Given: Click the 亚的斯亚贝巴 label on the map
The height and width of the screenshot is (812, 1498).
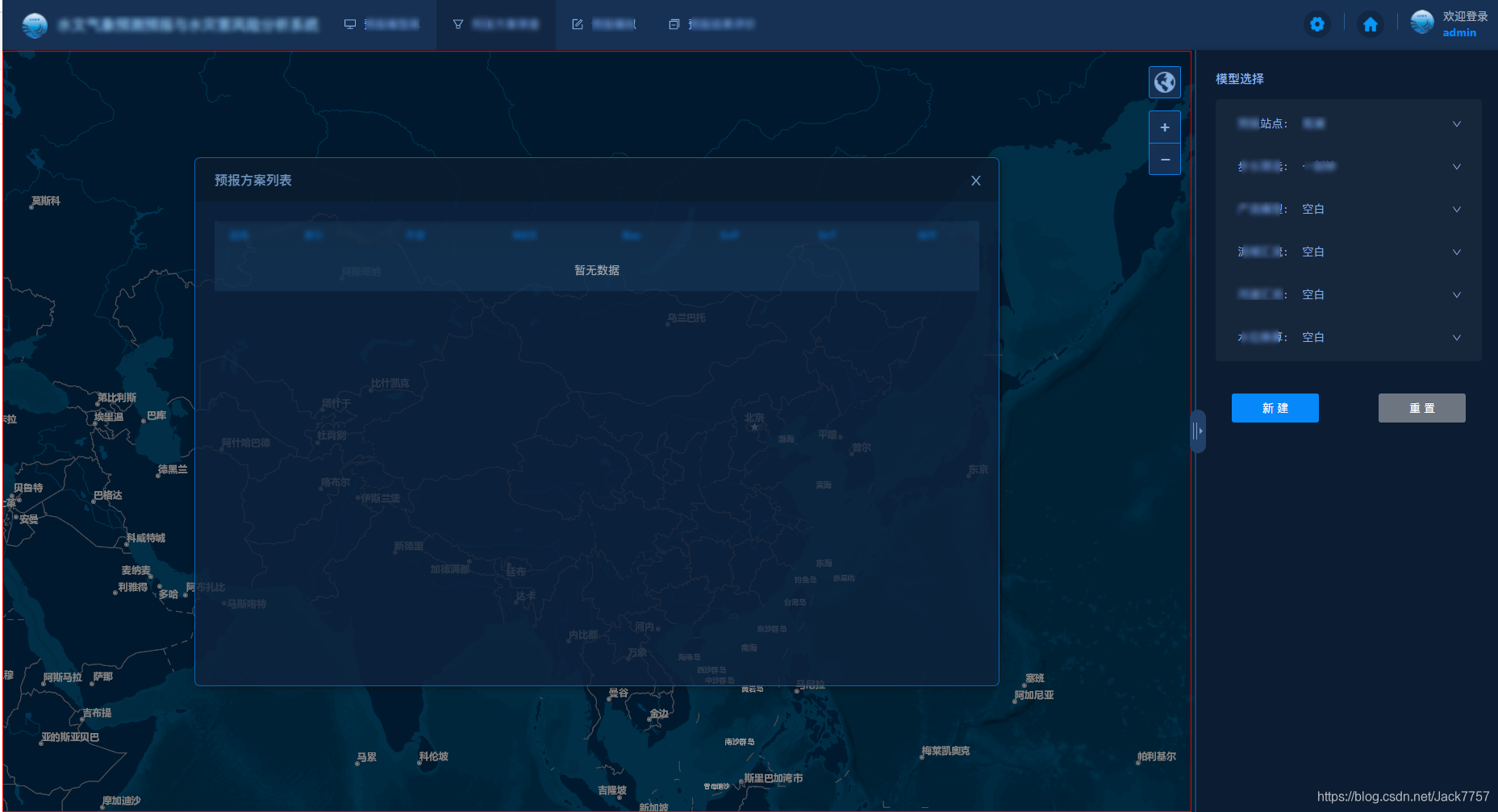Looking at the screenshot, I should click(x=70, y=737).
